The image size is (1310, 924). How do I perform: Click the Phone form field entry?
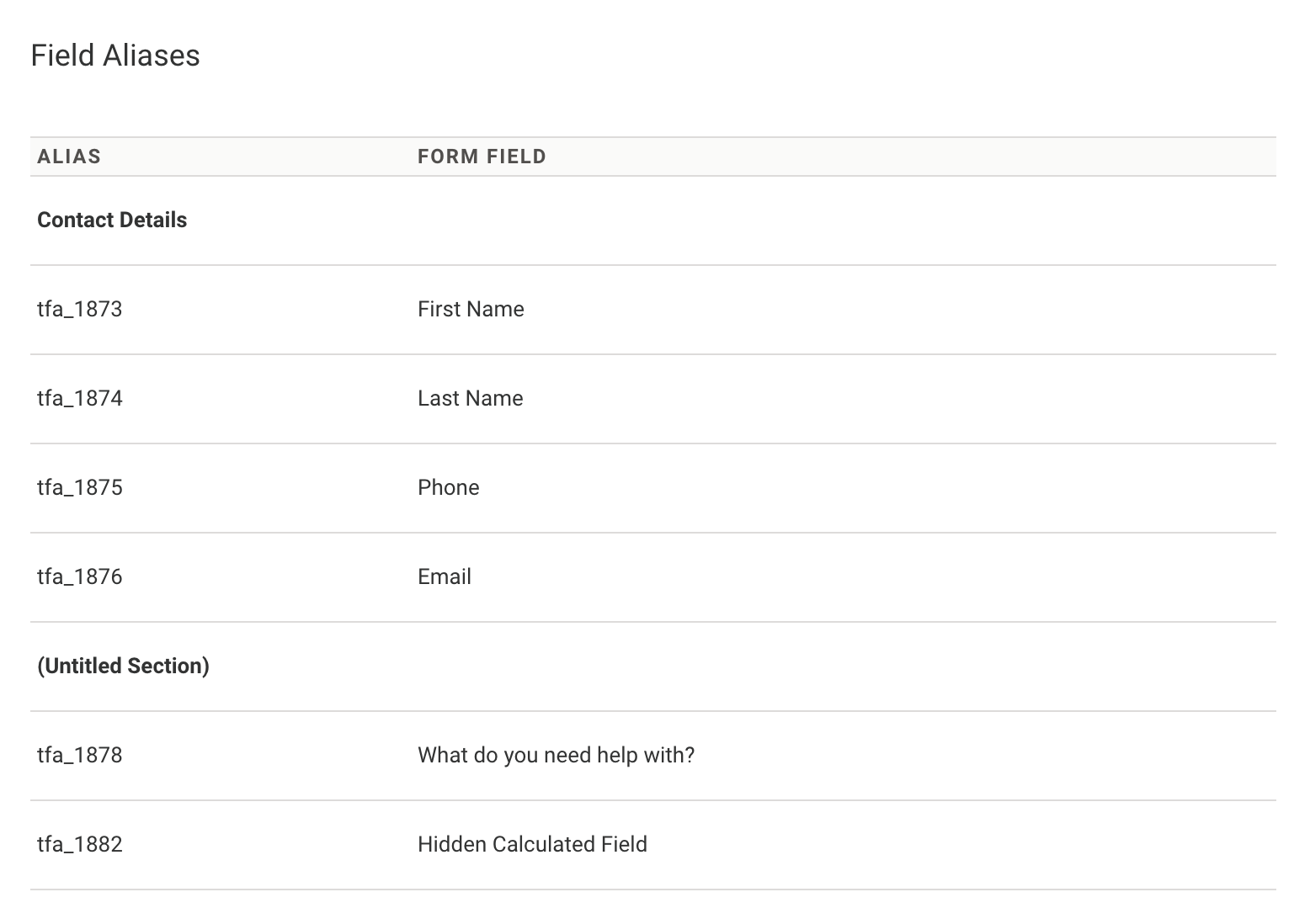[448, 488]
